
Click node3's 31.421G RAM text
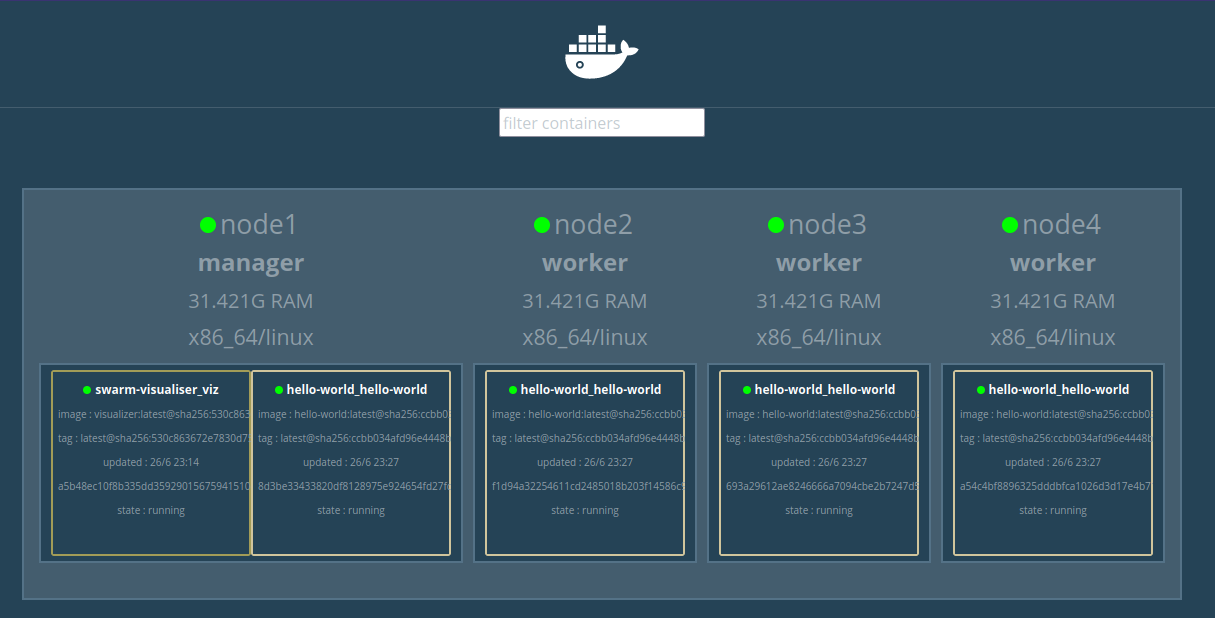tap(819, 301)
